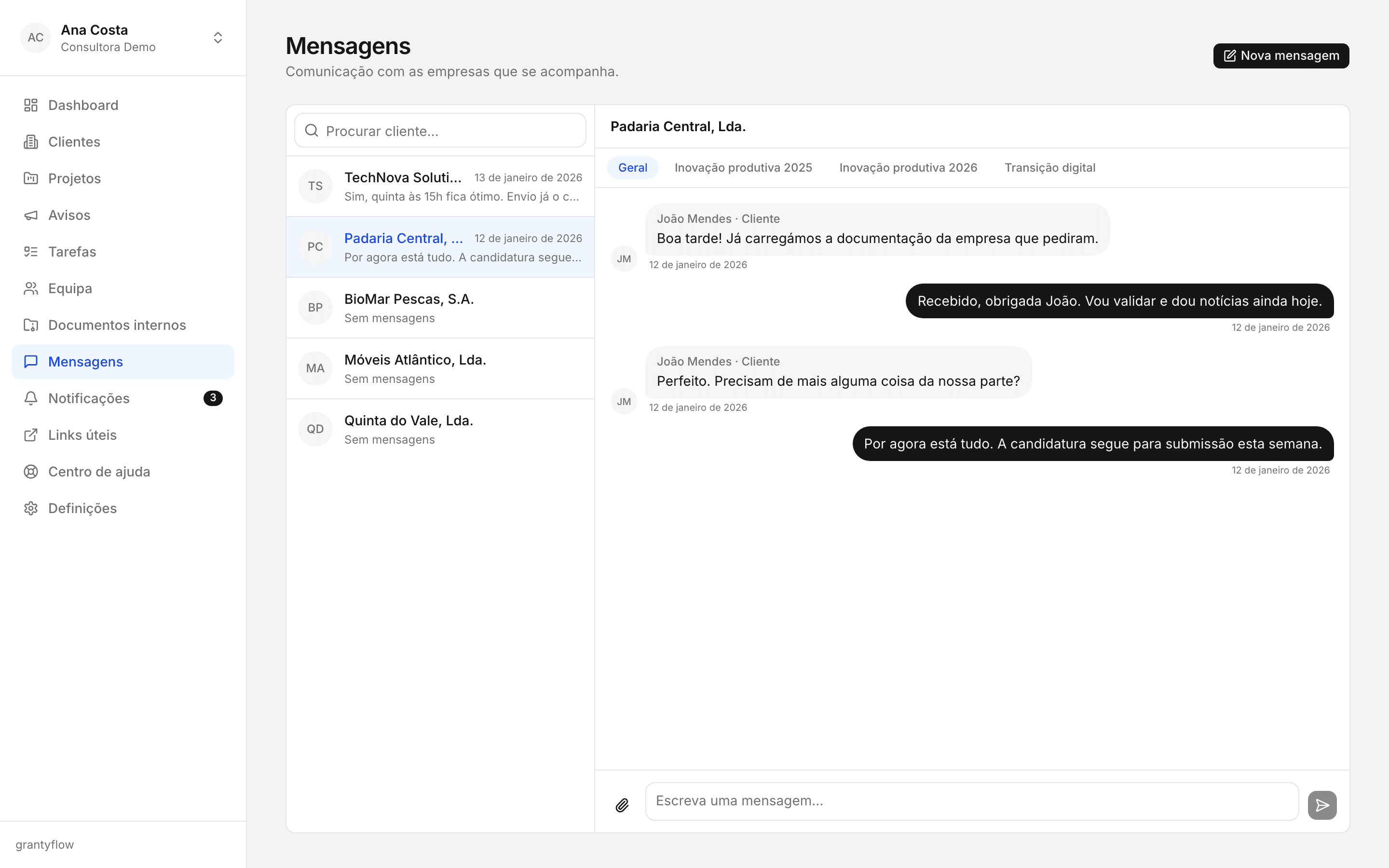Open the Clientes menu item
The height and width of the screenshot is (868, 1389).
click(123, 142)
